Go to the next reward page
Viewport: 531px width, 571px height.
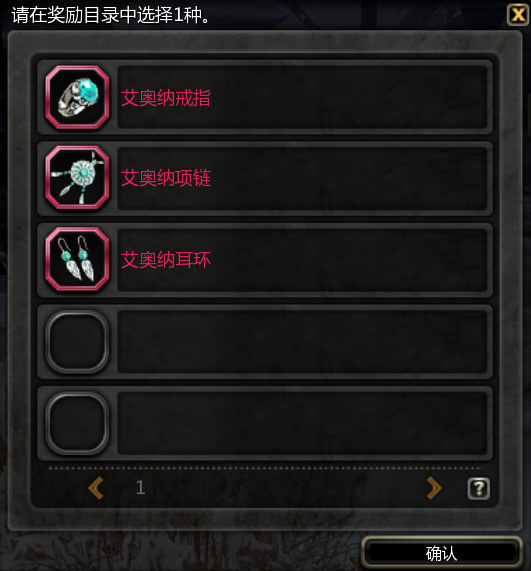(x=434, y=488)
